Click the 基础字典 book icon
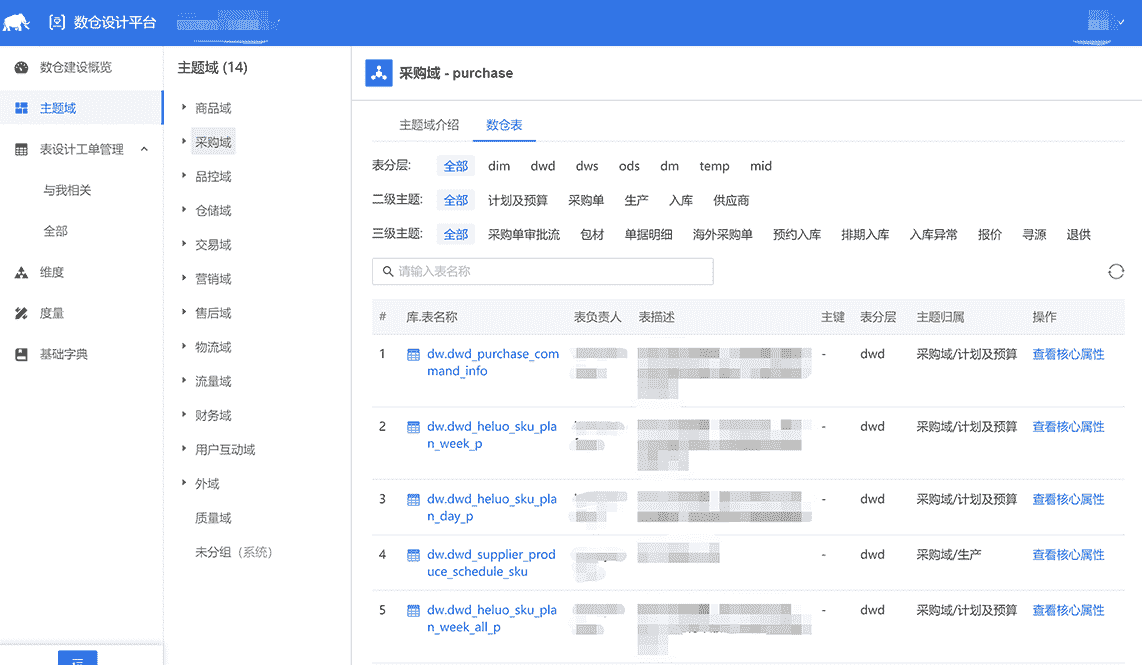1142x665 pixels. [x=21, y=355]
